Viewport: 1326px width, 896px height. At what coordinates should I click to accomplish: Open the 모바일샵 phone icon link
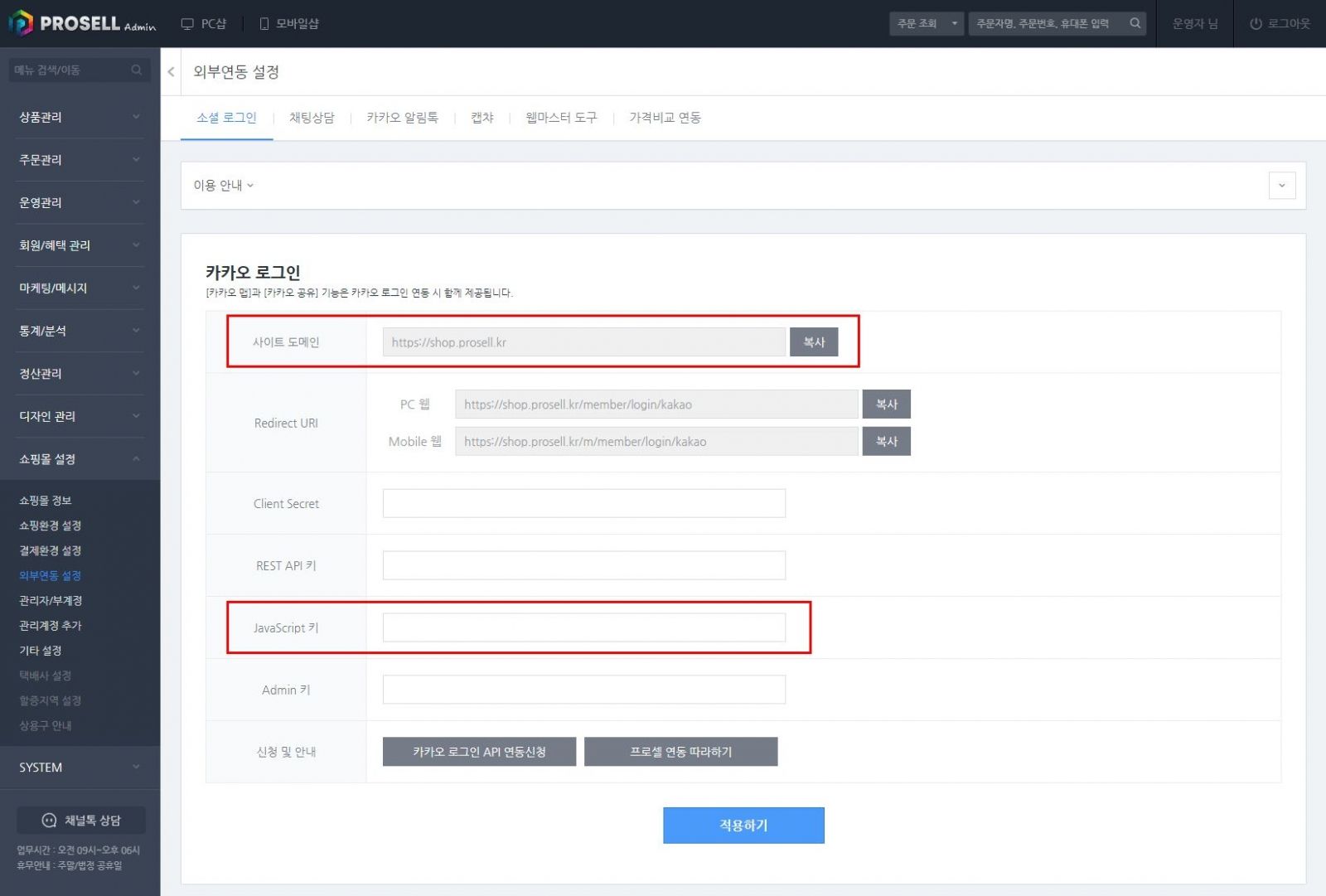pyautogui.click(x=264, y=24)
